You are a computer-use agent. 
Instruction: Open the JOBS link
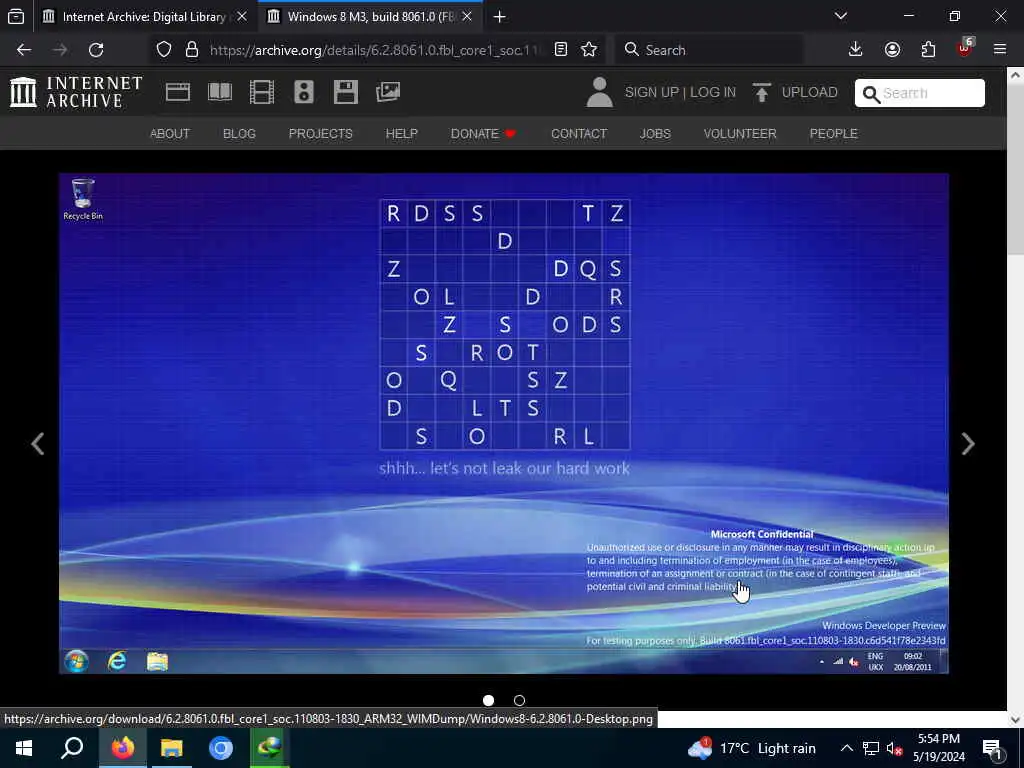point(655,134)
